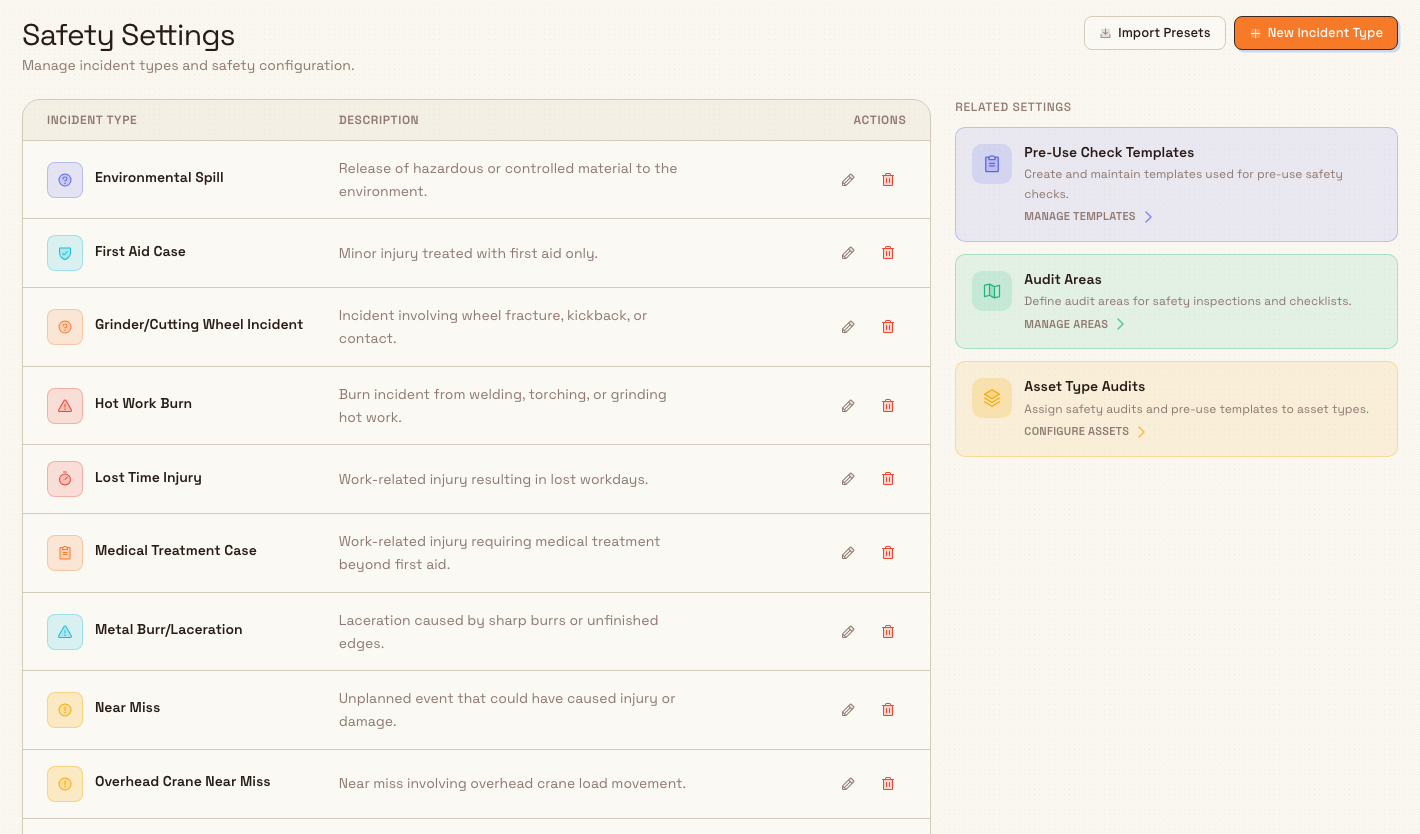Open the Asset Type Audits card title
This screenshot has height=834, width=1420.
[1084, 386]
